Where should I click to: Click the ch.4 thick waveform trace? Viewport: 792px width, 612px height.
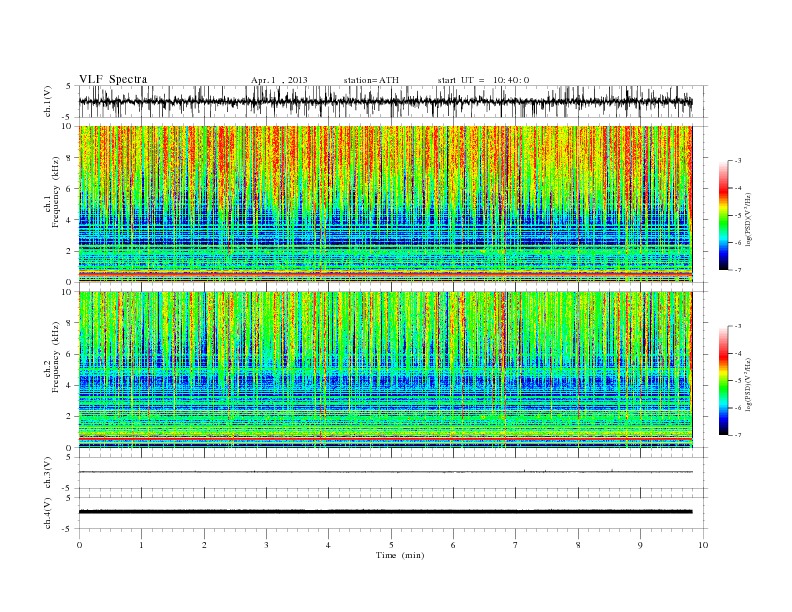click(x=385, y=512)
